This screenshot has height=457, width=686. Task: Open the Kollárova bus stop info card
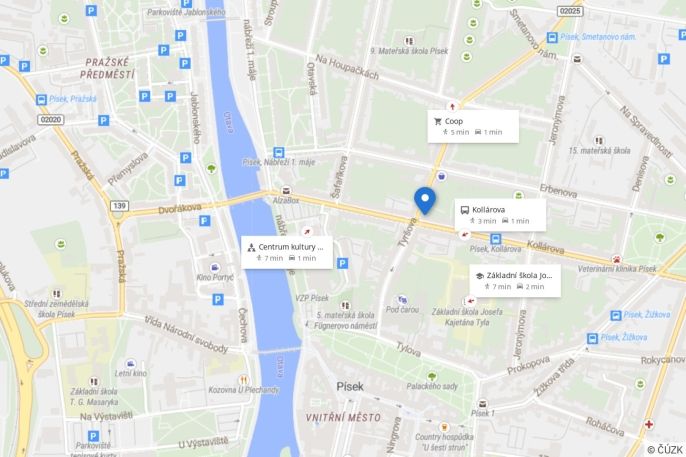coord(500,215)
